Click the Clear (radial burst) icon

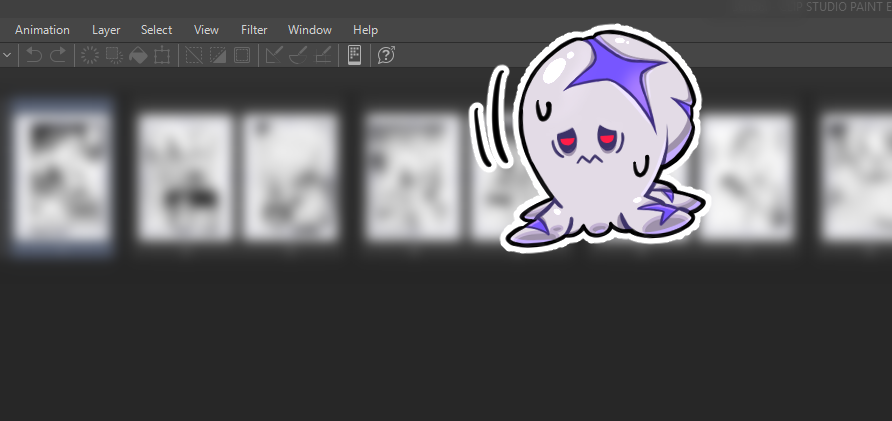pyautogui.click(x=90, y=55)
